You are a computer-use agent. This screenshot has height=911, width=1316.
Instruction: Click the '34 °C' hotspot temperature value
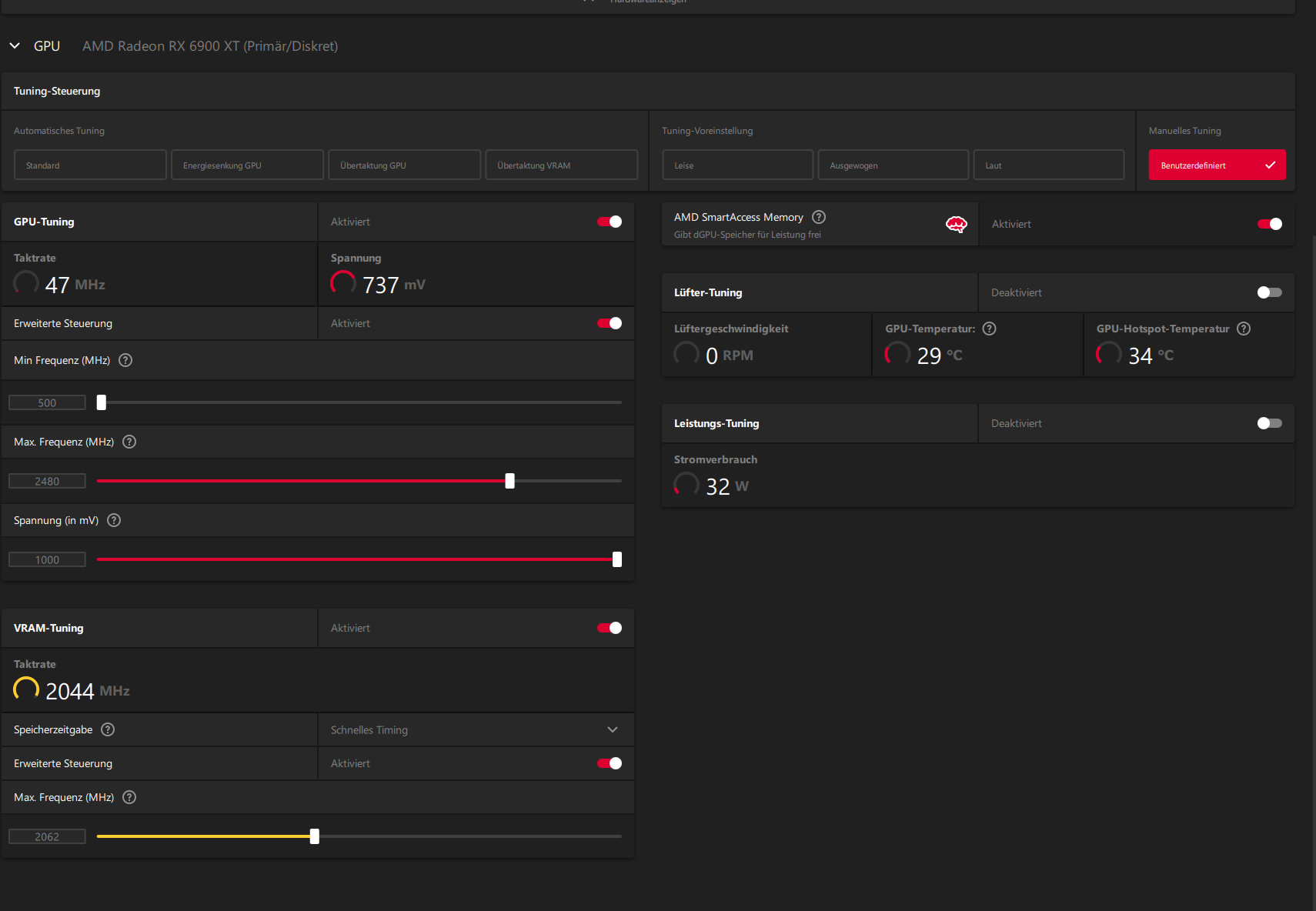tap(1151, 355)
